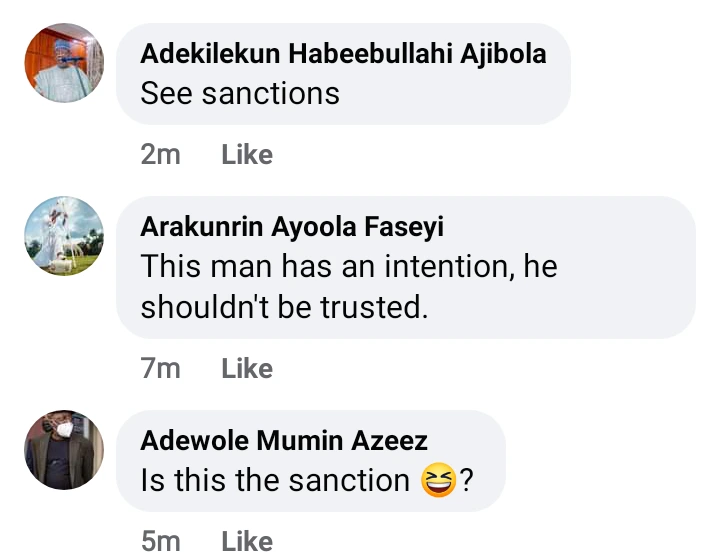This screenshot has width=720, height=554.
Task: Click the laughing emoji in Azeez's comment
Action: click(x=440, y=482)
